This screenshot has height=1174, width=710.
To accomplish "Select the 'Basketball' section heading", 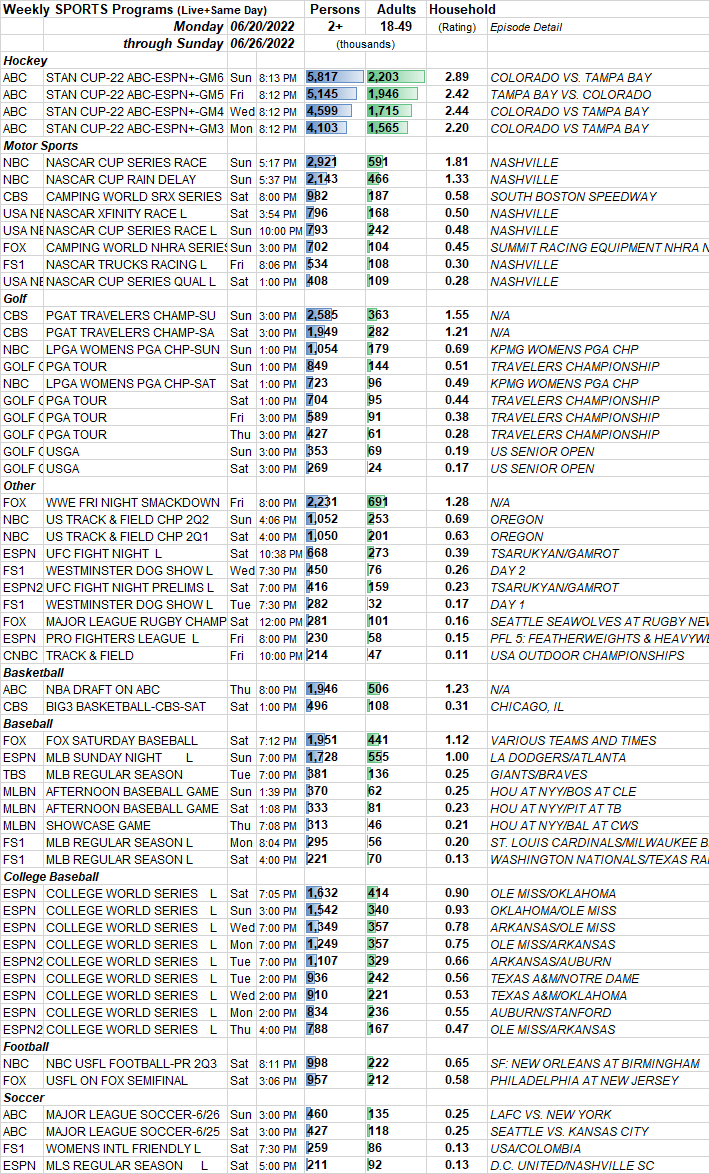I will [33, 672].
